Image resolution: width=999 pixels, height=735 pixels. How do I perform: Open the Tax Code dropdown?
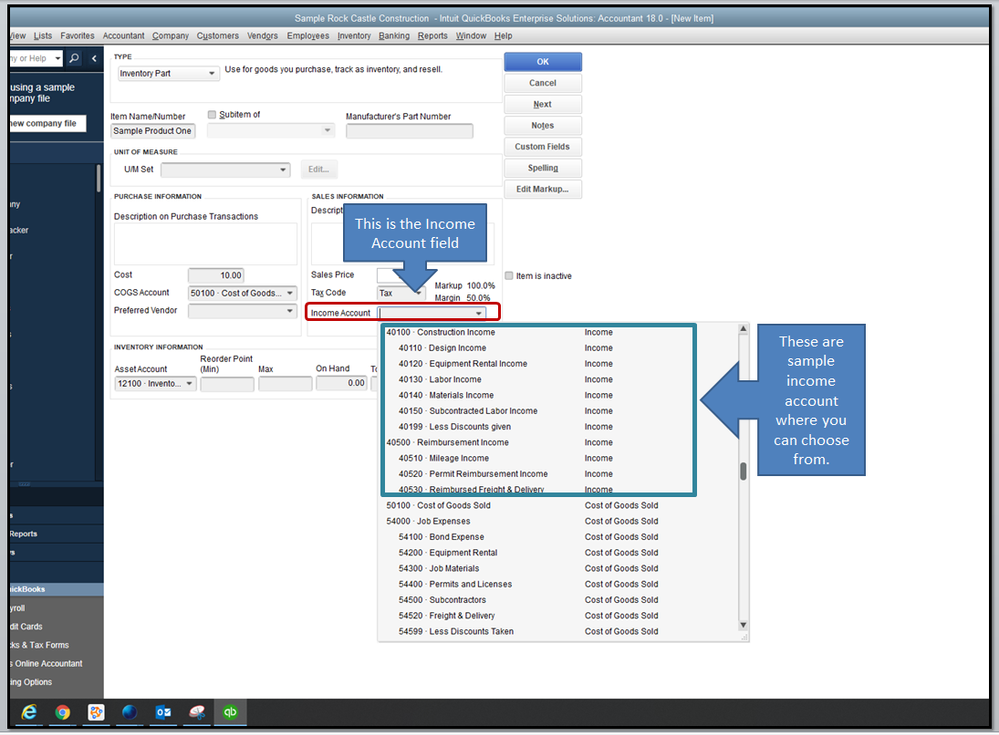point(401,293)
